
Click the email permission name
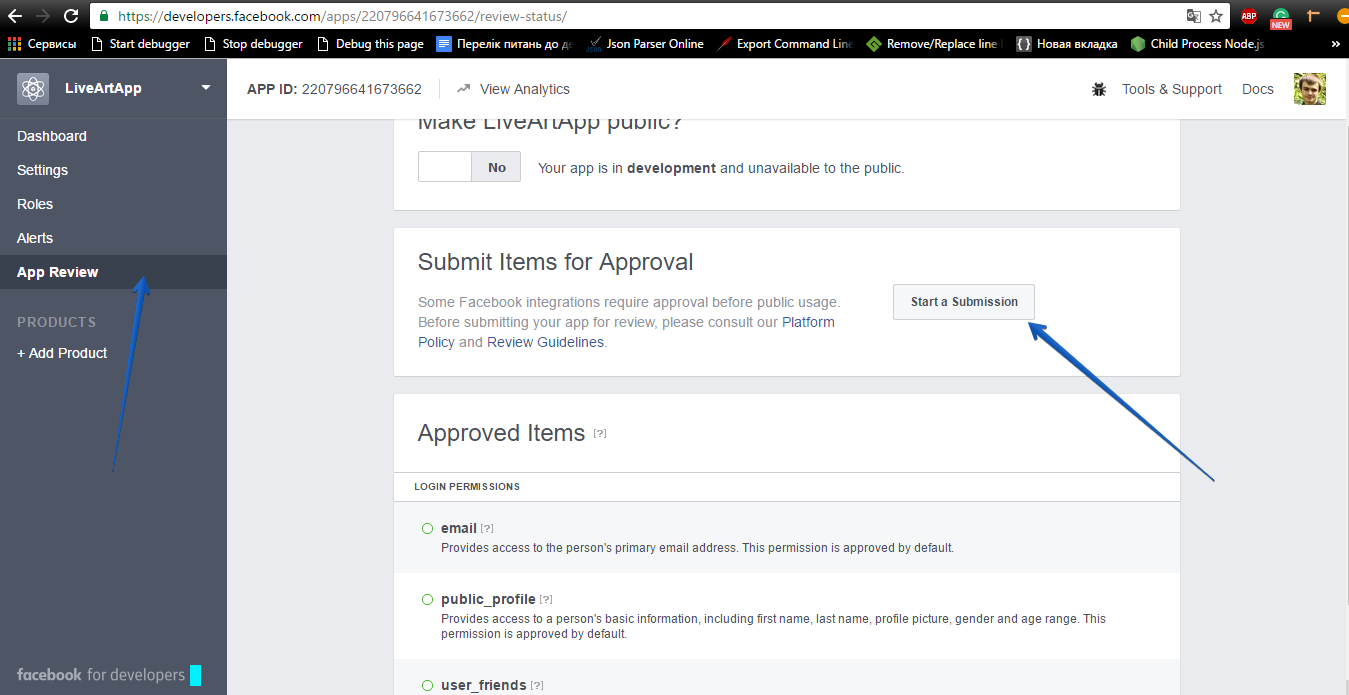pos(459,528)
